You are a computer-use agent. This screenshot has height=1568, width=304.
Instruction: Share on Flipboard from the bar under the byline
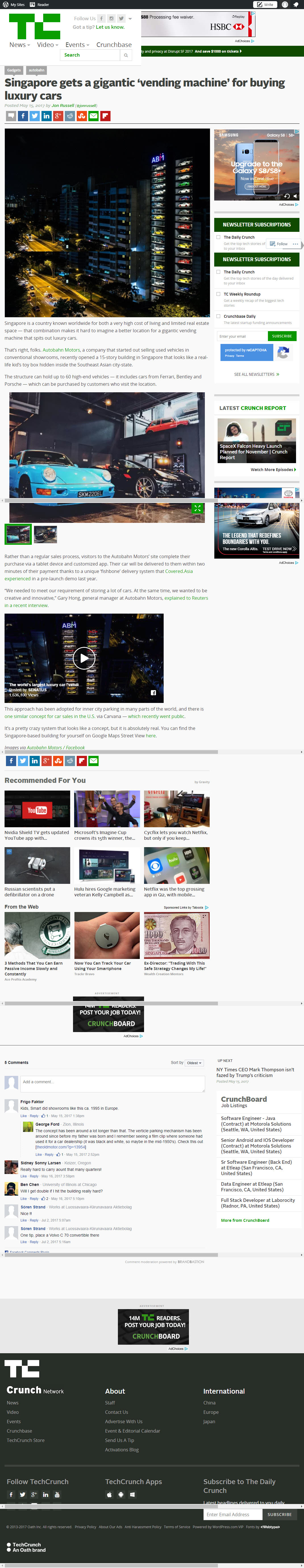pyautogui.click(x=105, y=116)
